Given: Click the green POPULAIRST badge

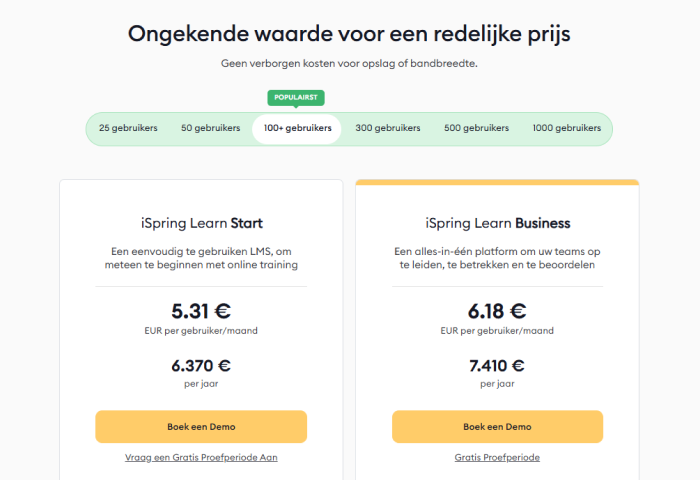Looking at the screenshot, I should pos(296,98).
